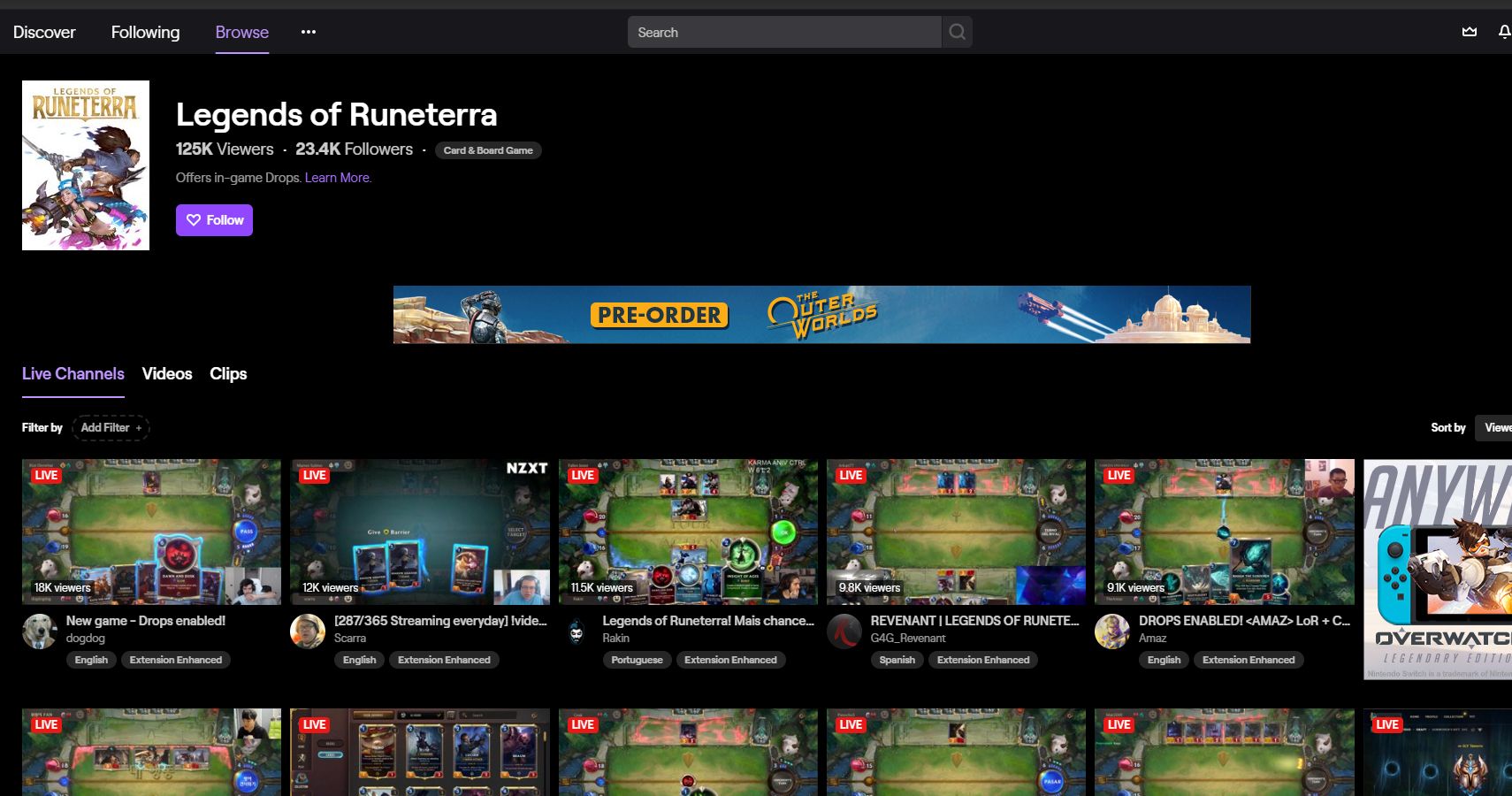
Task: Click Extension Enhanced tag under Scarra
Action: click(x=444, y=660)
